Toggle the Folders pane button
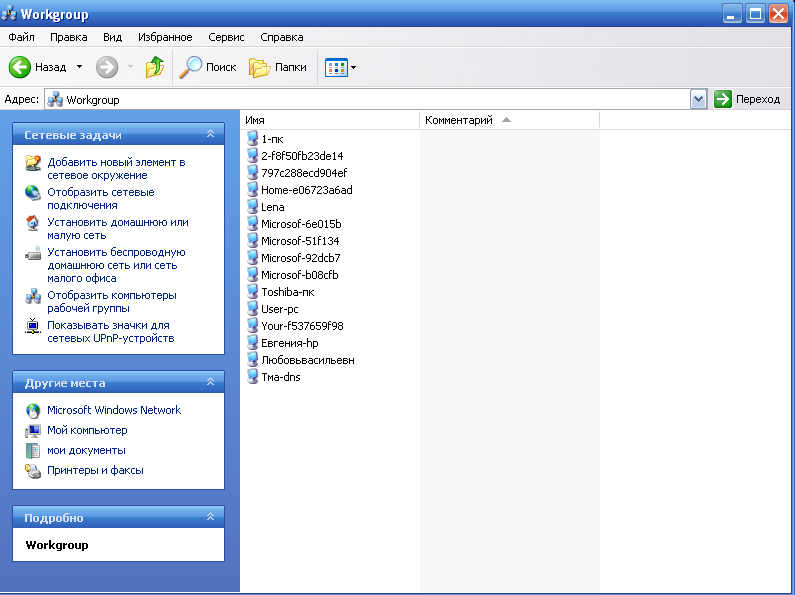This screenshot has height=595, width=795. (x=260, y=67)
